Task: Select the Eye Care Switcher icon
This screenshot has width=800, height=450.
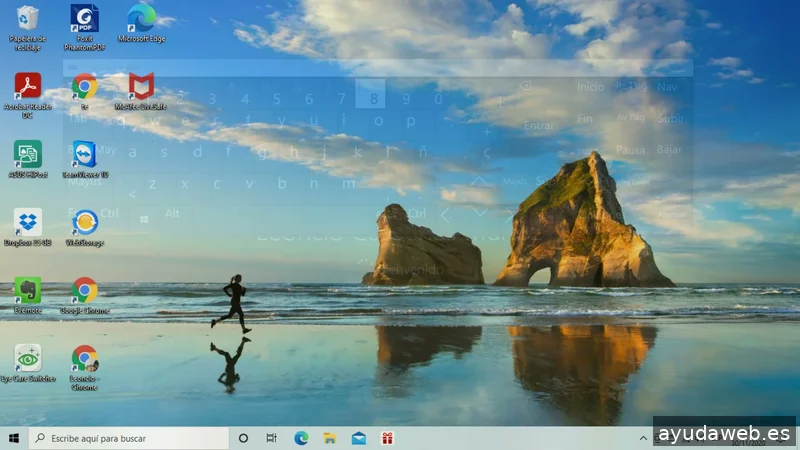Action: coord(28,363)
